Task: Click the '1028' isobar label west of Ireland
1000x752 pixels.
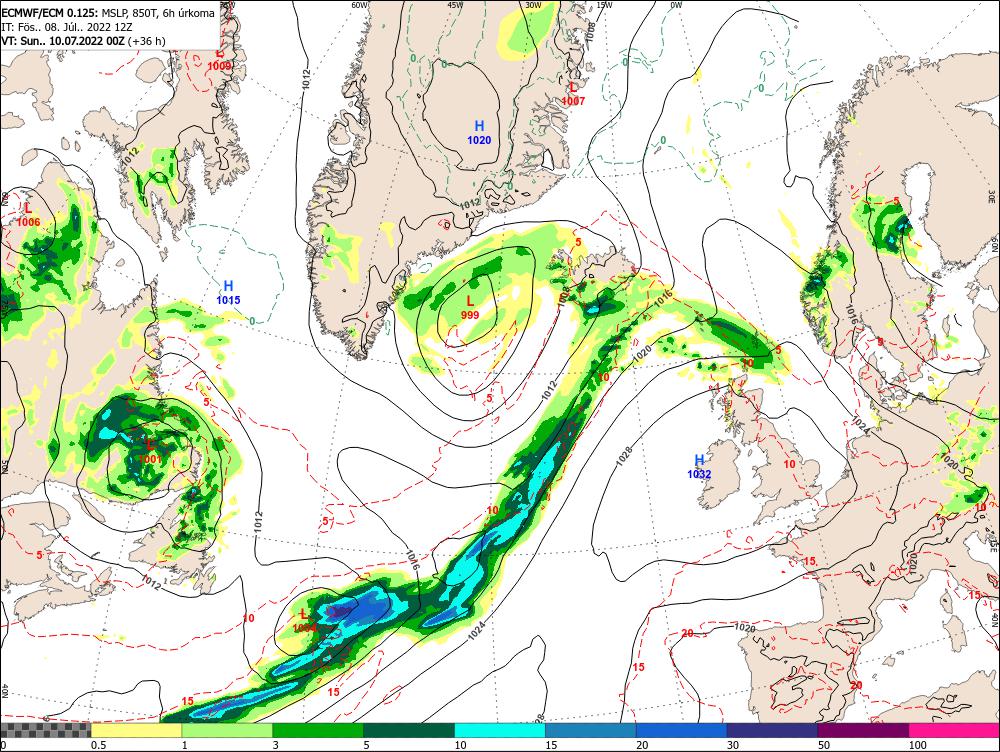Action: (x=624, y=457)
